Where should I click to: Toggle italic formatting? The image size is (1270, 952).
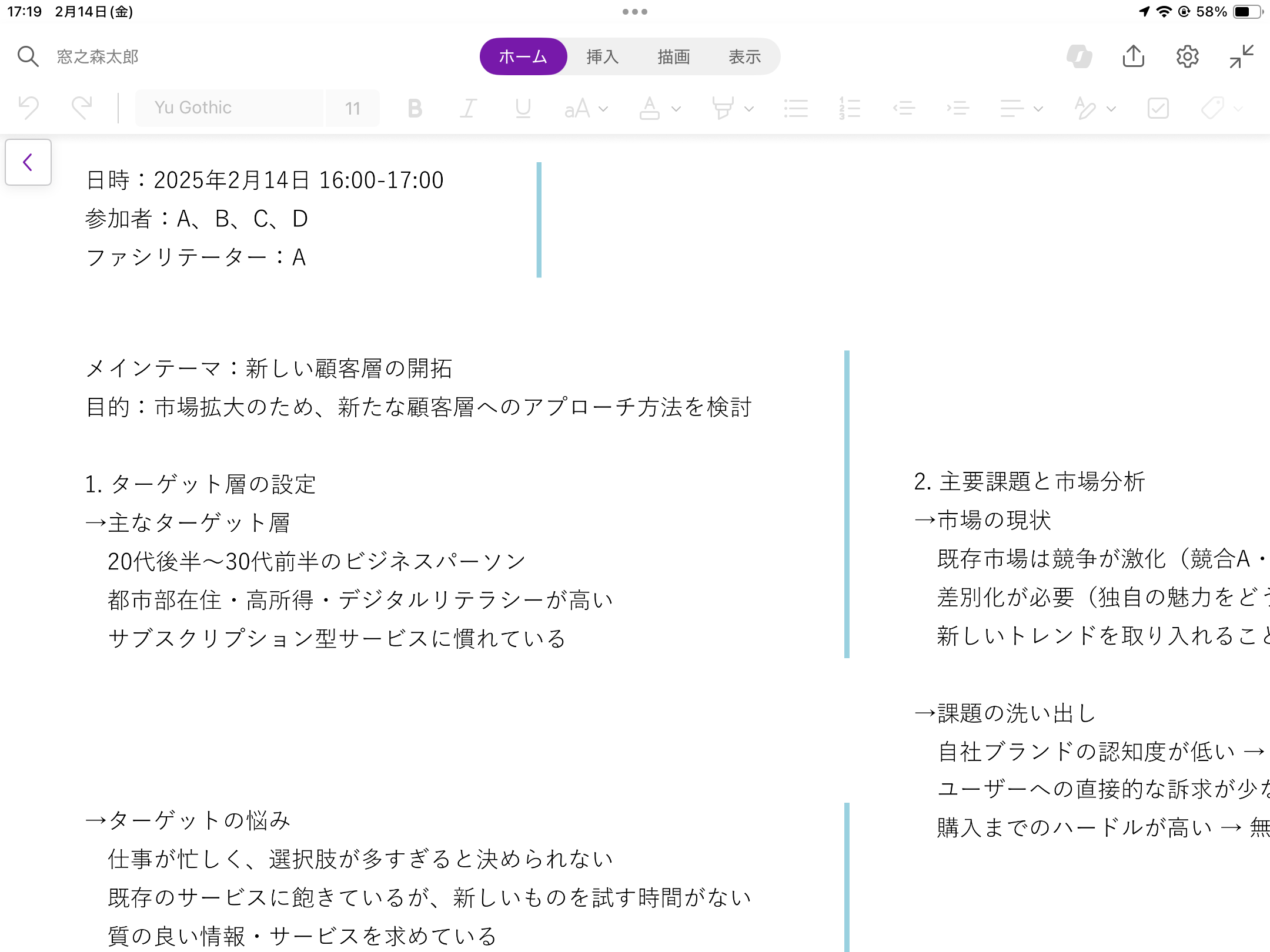pyautogui.click(x=467, y=108)
